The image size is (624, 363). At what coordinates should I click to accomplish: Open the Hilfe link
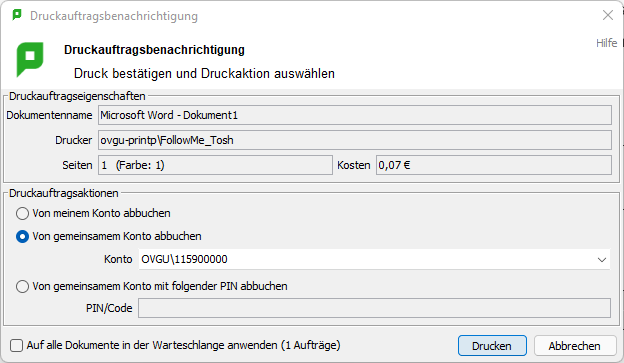[x=606, y=43]
